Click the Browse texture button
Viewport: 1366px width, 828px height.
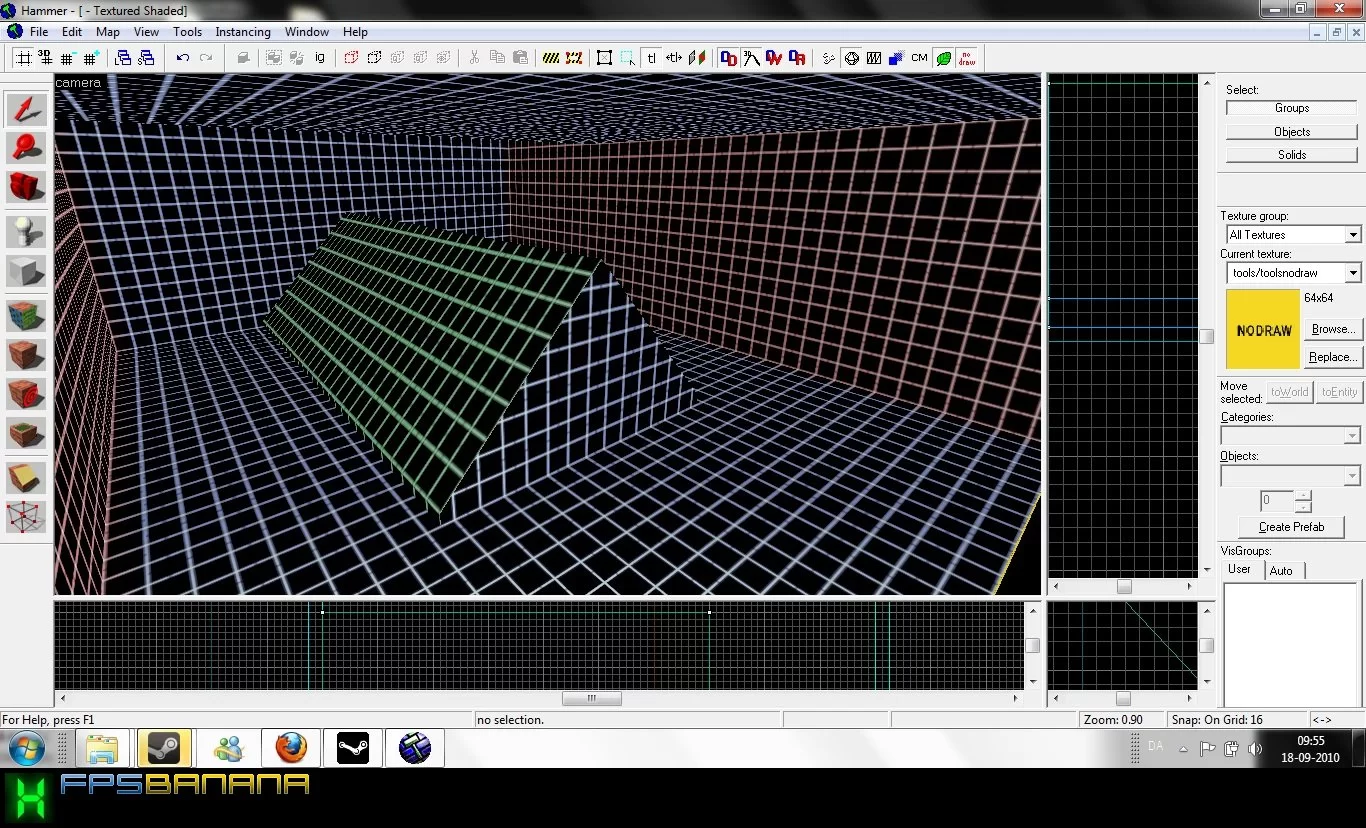(x=1333, y=329)
